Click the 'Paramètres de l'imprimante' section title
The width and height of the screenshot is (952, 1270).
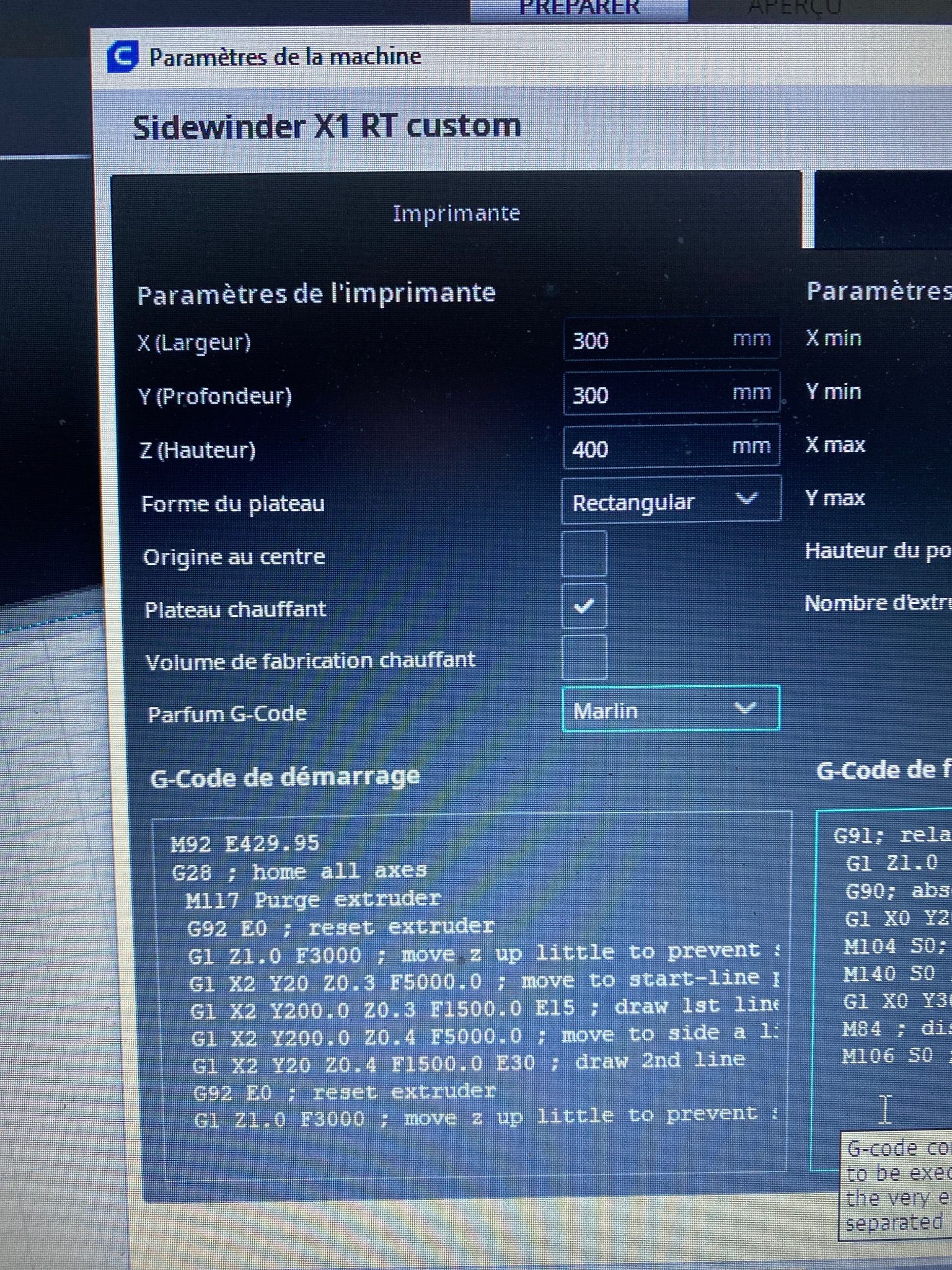pyautogui.click(x=316, y=294)
